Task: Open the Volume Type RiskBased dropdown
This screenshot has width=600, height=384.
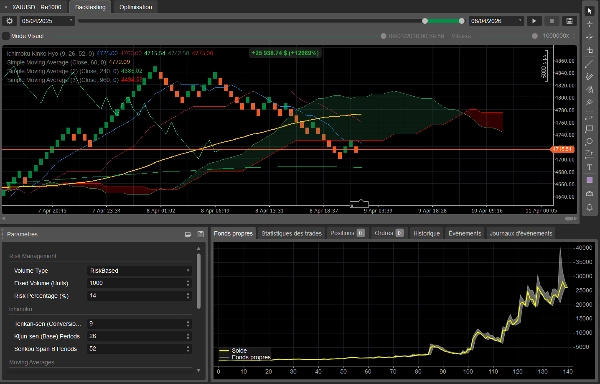Action: pyautogui.click(x=139, y=270)
